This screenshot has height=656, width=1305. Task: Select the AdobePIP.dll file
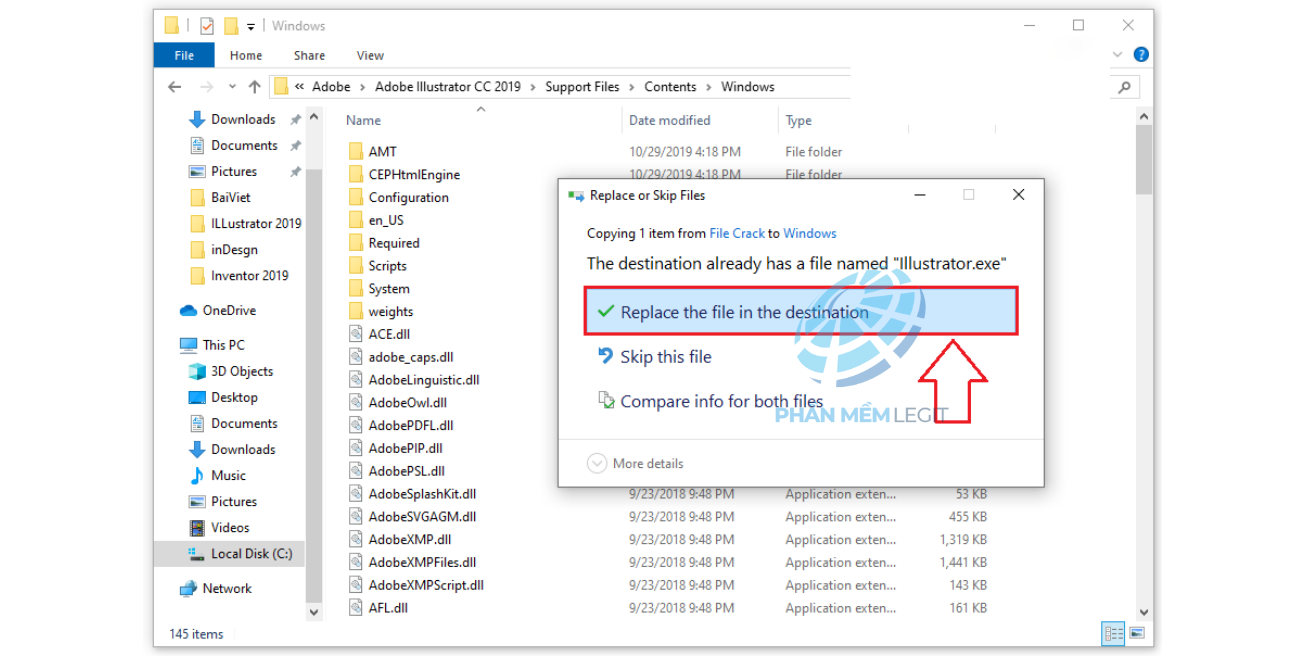pos(405,448)
